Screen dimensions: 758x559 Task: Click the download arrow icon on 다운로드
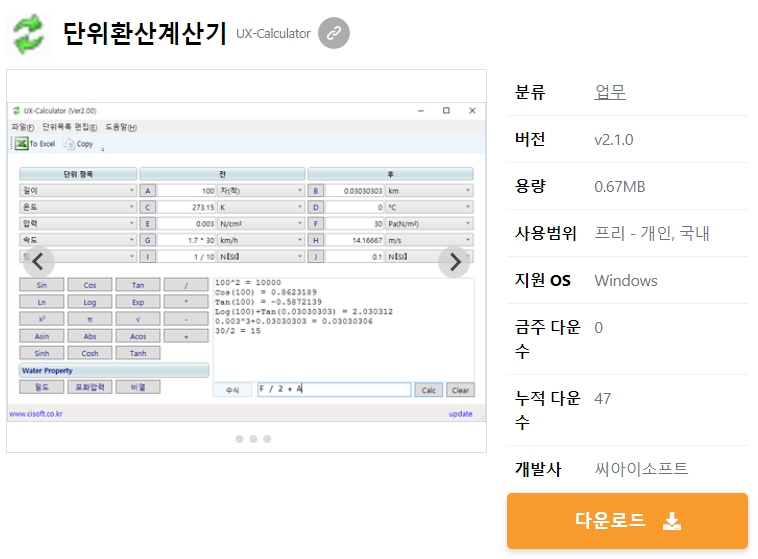click(x=672, y=521)
